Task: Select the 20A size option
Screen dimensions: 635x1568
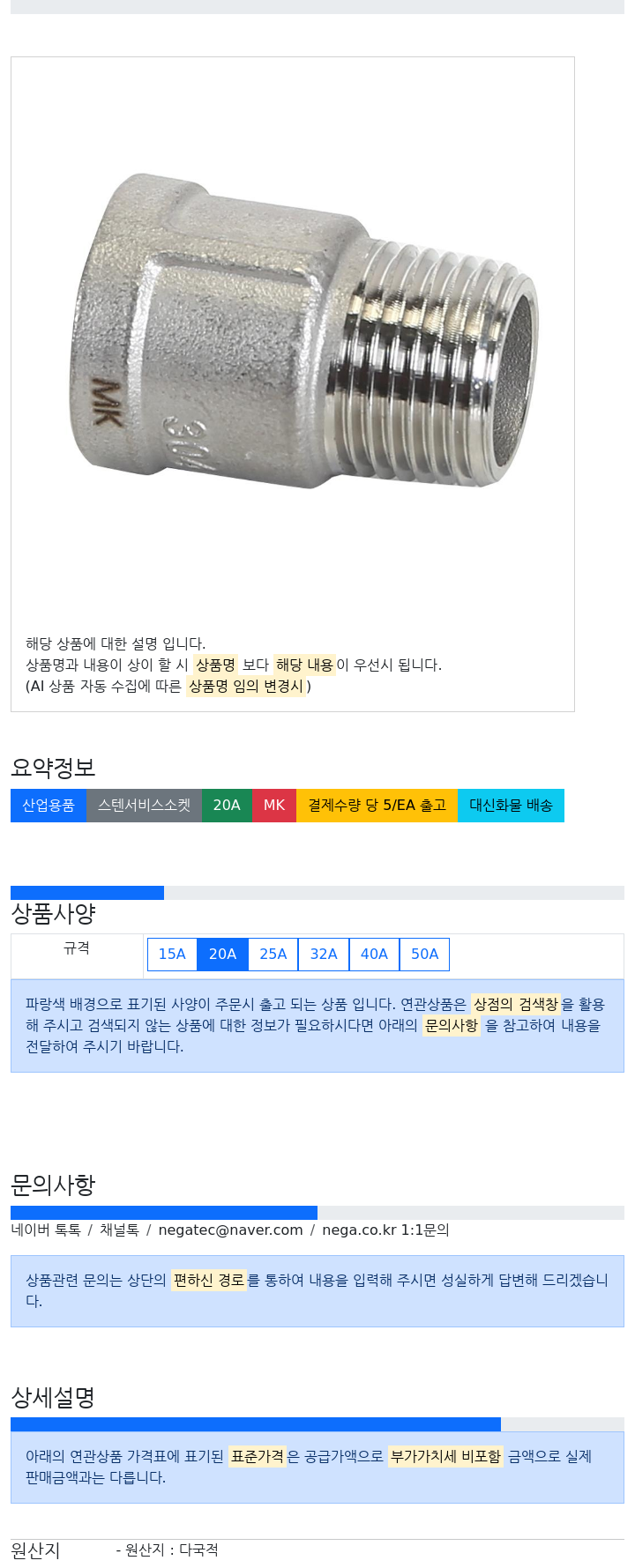Action: tap(222, 954)
